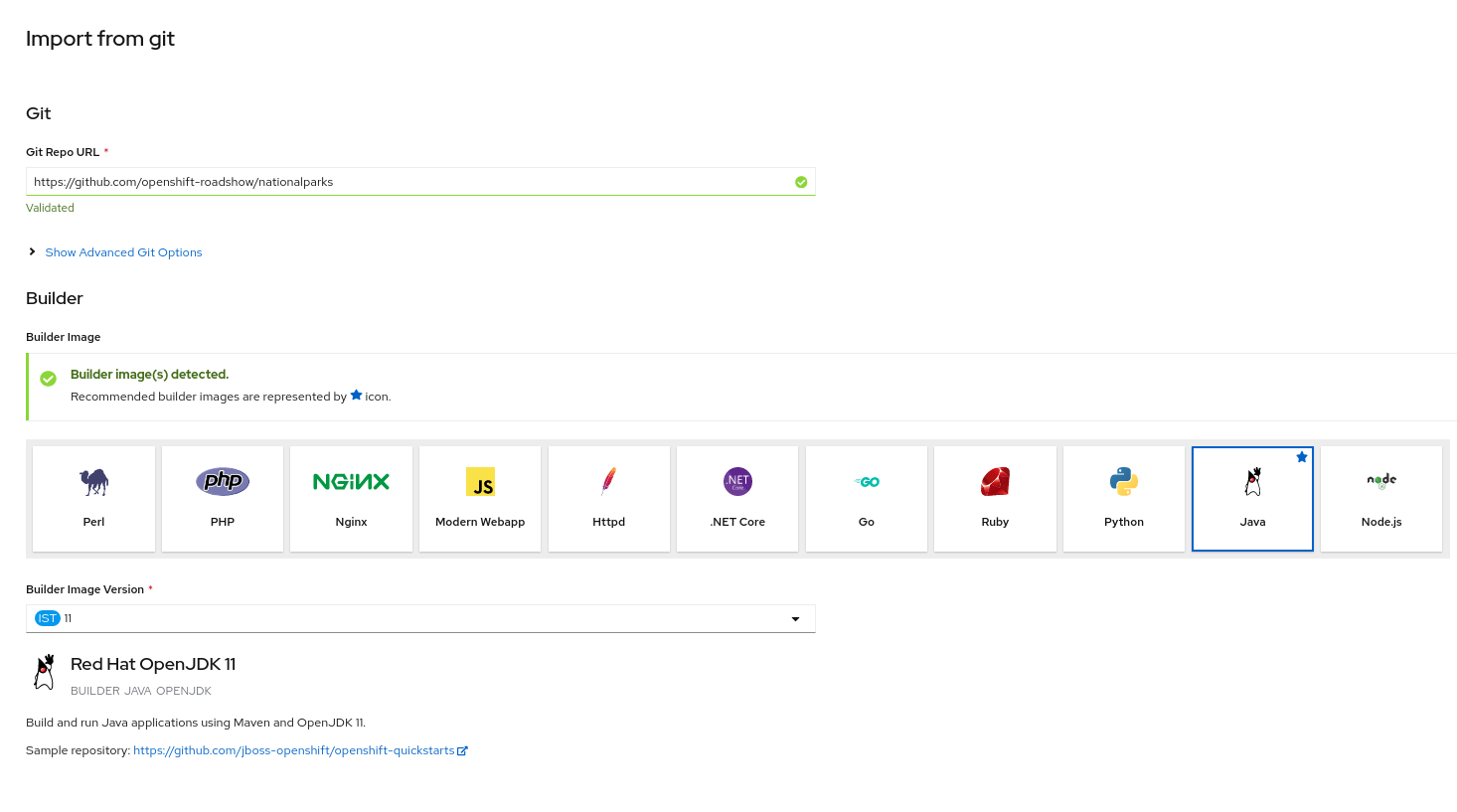Select the Perl builder image
Image resolution: width=1457 pixels, height=812 pixels.
(93, 498)
